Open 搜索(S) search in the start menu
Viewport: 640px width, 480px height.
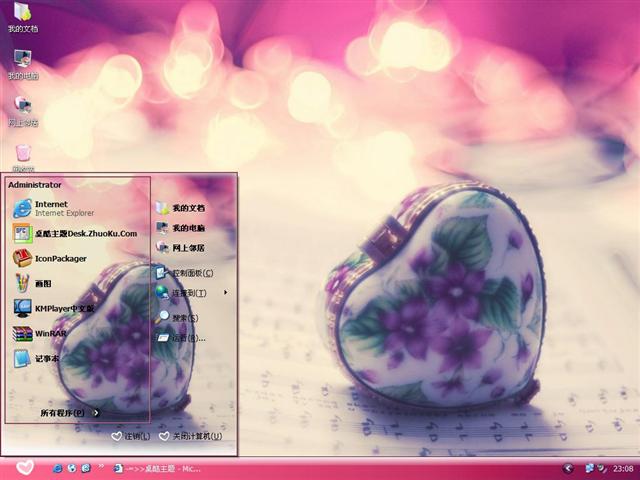[177, 317]
